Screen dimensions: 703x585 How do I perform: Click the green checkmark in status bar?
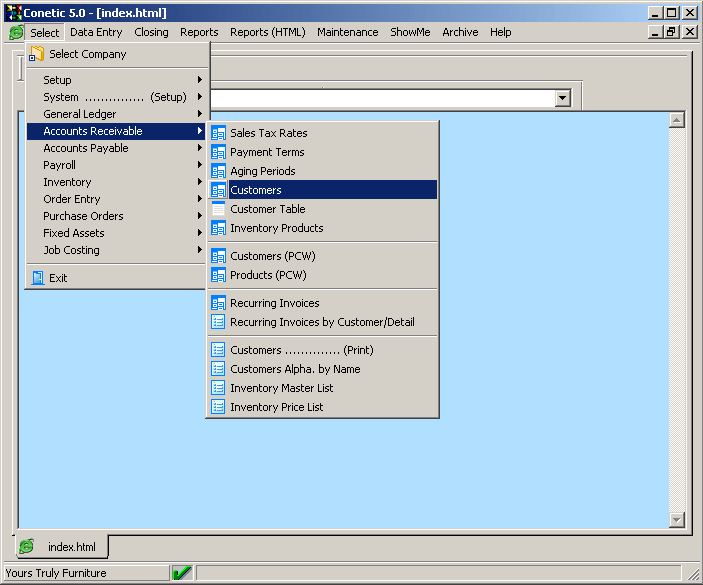pyautogui.click(x=181, y=573)
